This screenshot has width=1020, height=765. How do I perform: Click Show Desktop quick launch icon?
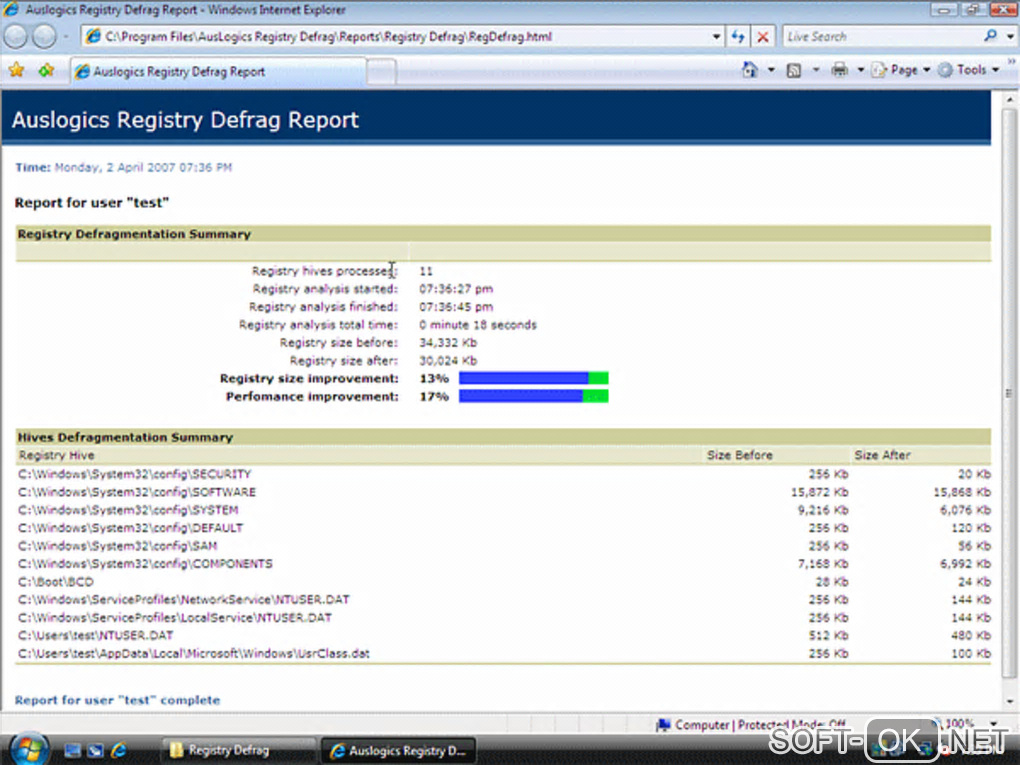click(72, 751)
